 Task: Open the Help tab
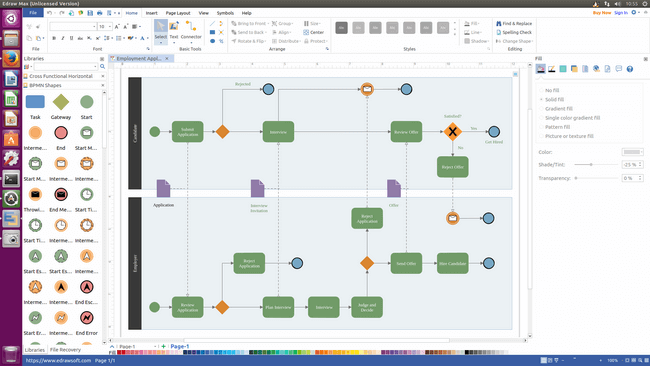point(247,13)
